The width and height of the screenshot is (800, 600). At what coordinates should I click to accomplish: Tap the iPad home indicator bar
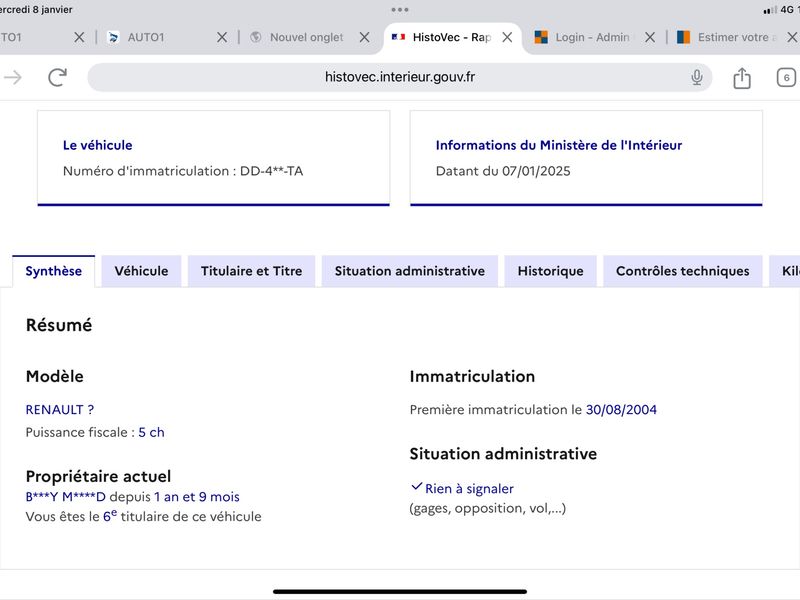click(x=399, y=592)
